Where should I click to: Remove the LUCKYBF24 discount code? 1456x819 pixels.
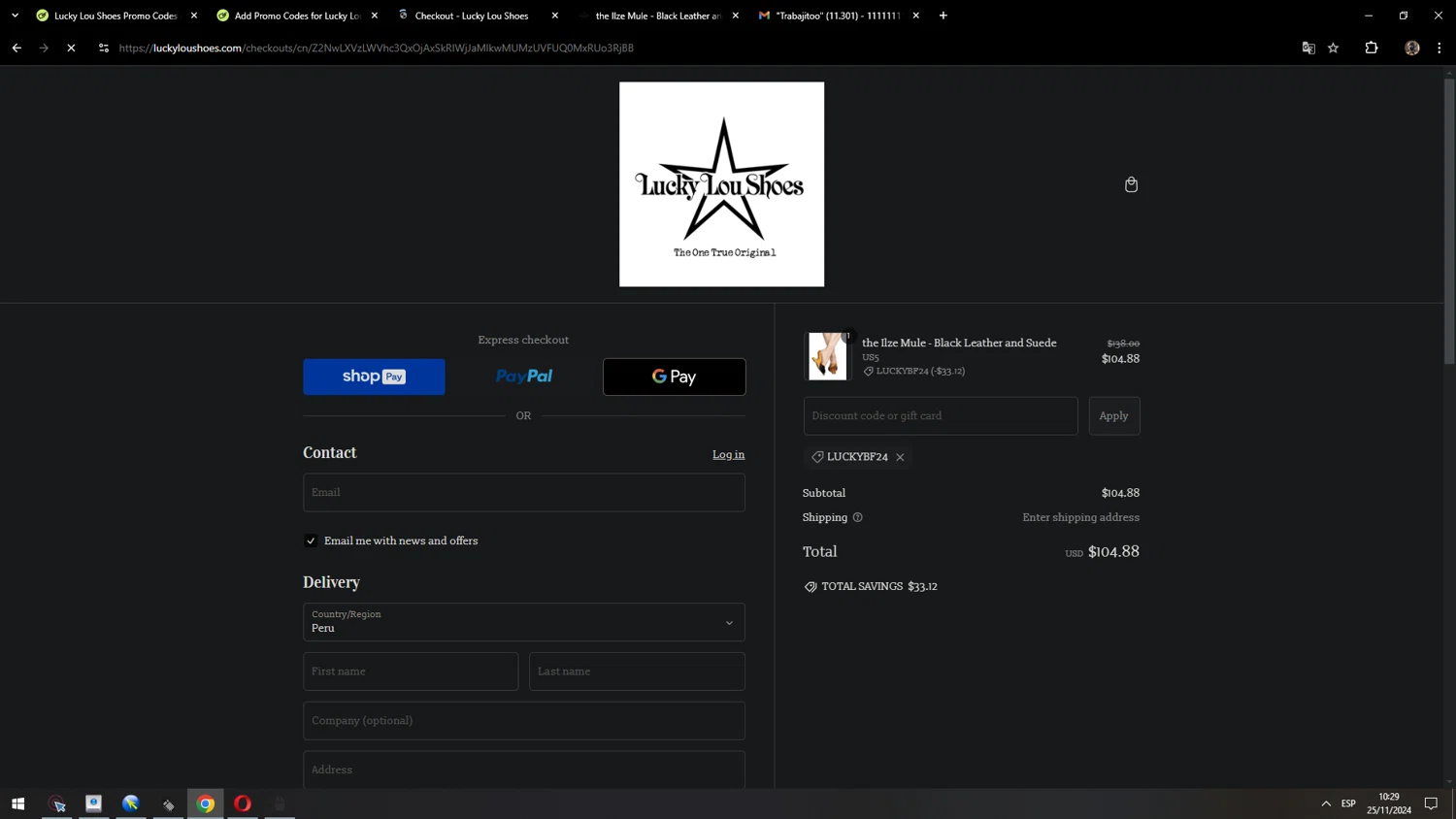pos(900,457)
